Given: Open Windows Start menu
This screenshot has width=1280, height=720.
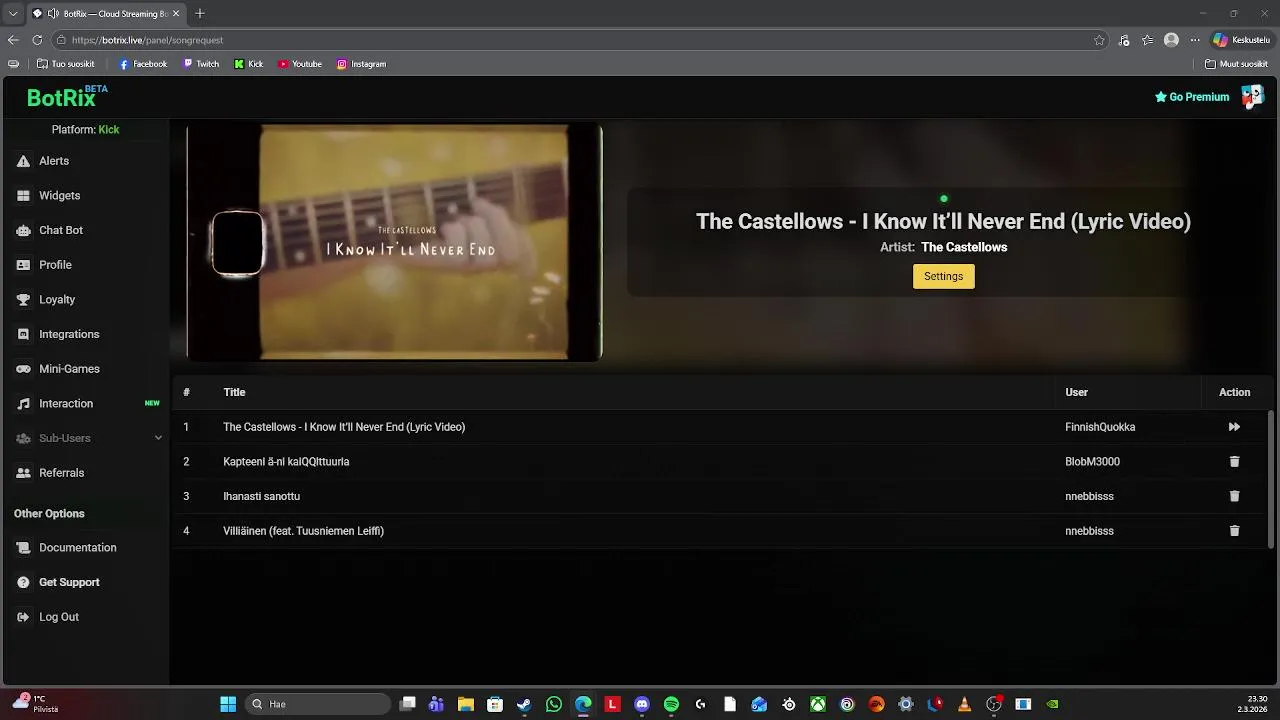Looking at the screenshot, I should 228,704.
